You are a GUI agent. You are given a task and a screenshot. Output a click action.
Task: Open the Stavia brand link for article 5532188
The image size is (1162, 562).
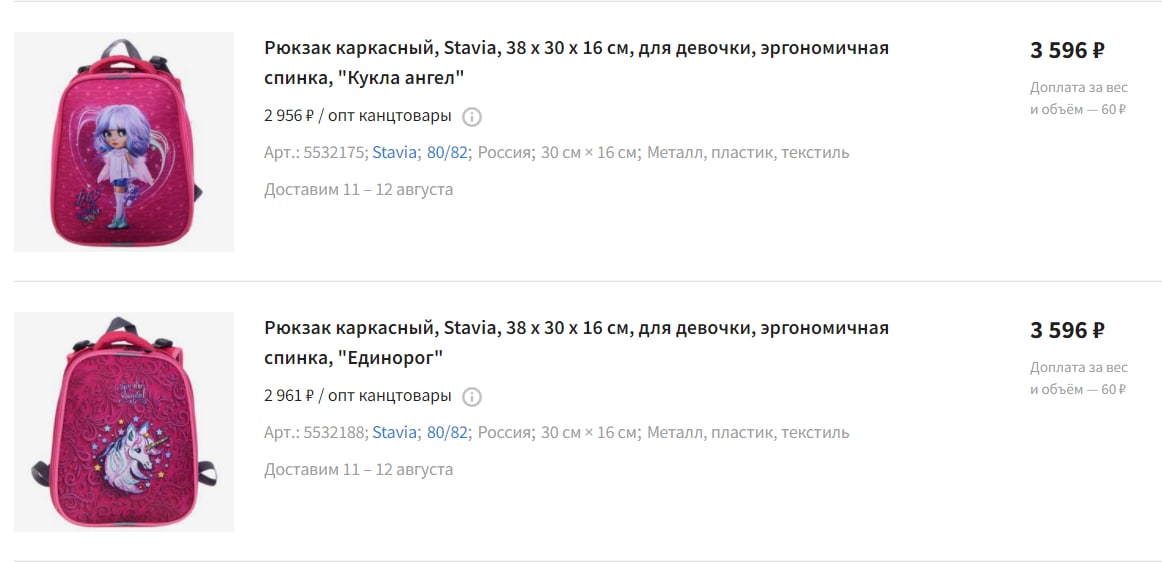pyautogui.click(x=394, y=432)
